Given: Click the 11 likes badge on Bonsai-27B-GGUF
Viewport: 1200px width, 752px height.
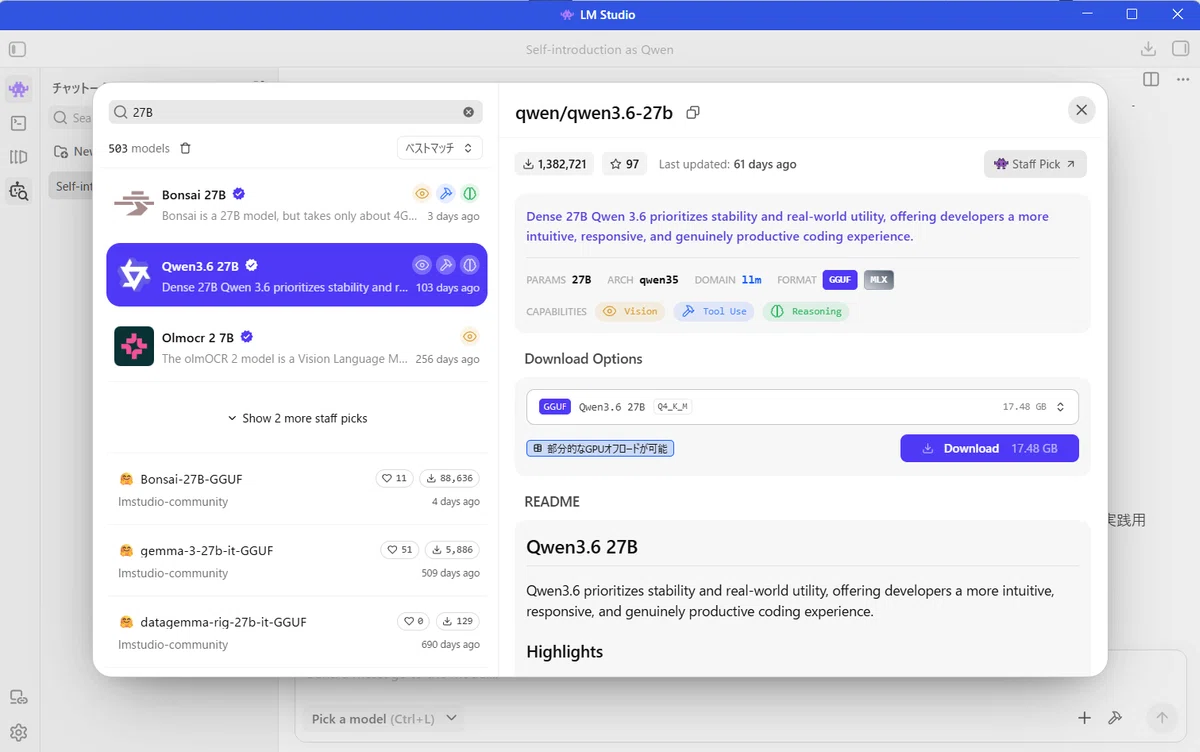Looking at the screenshot, I should pos(395,479).
